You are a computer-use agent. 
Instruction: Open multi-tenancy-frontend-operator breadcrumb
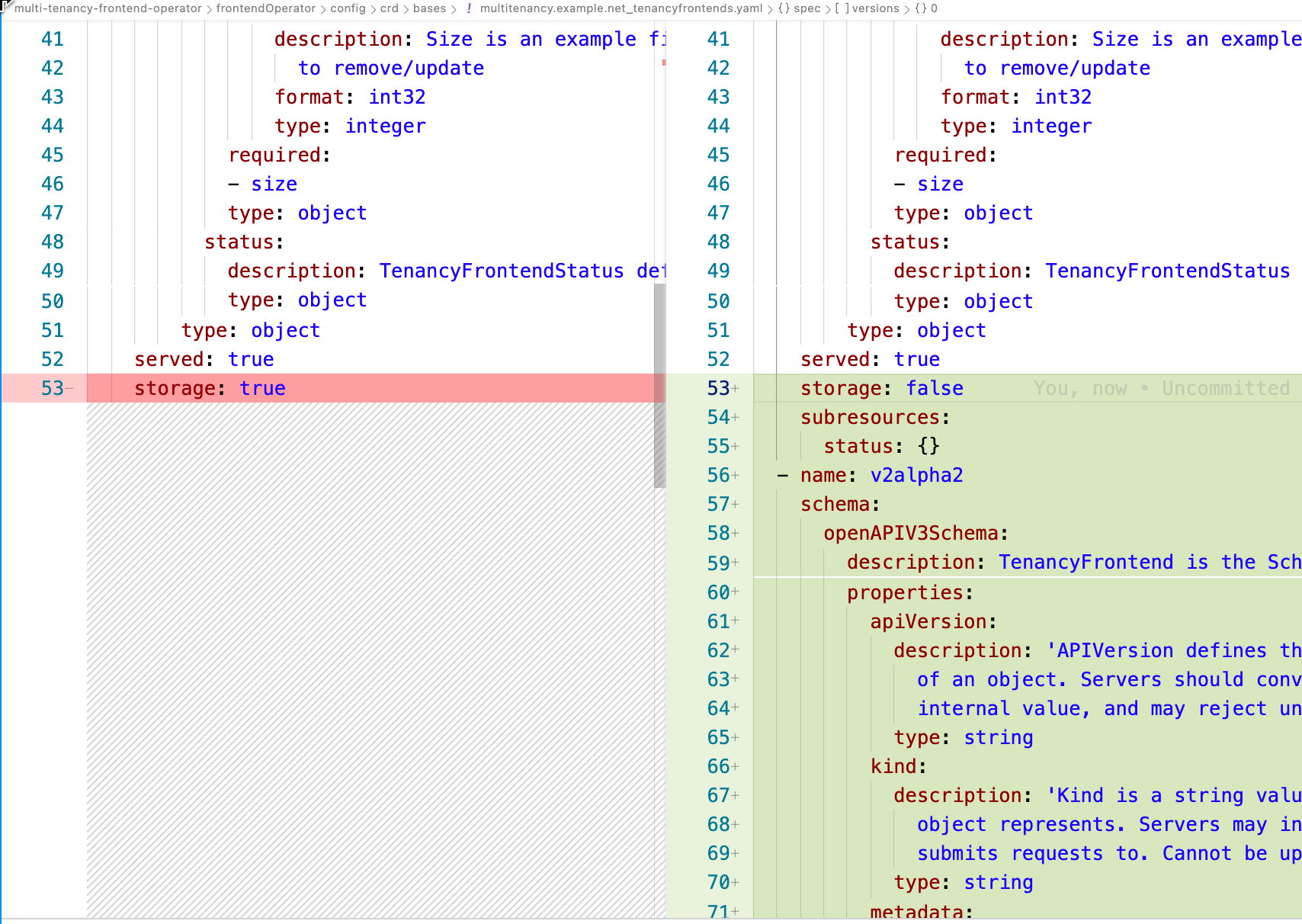pyautogui.click(x=107, y=8)
